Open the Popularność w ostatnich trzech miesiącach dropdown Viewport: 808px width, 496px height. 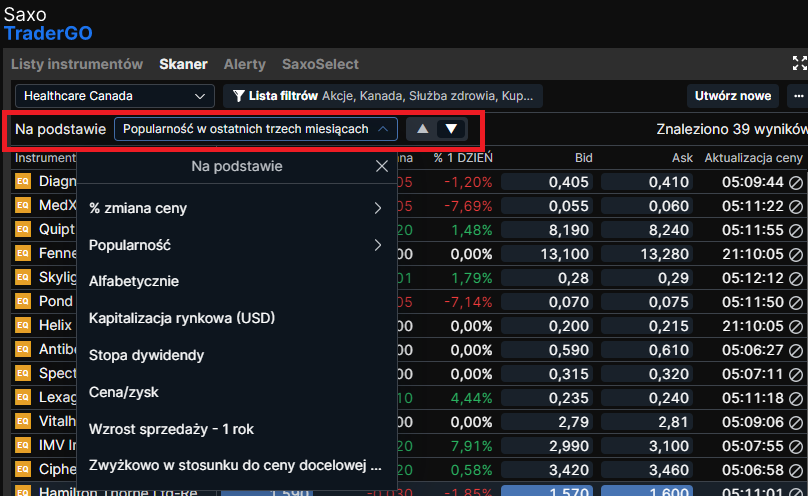(x=255, y=129)
